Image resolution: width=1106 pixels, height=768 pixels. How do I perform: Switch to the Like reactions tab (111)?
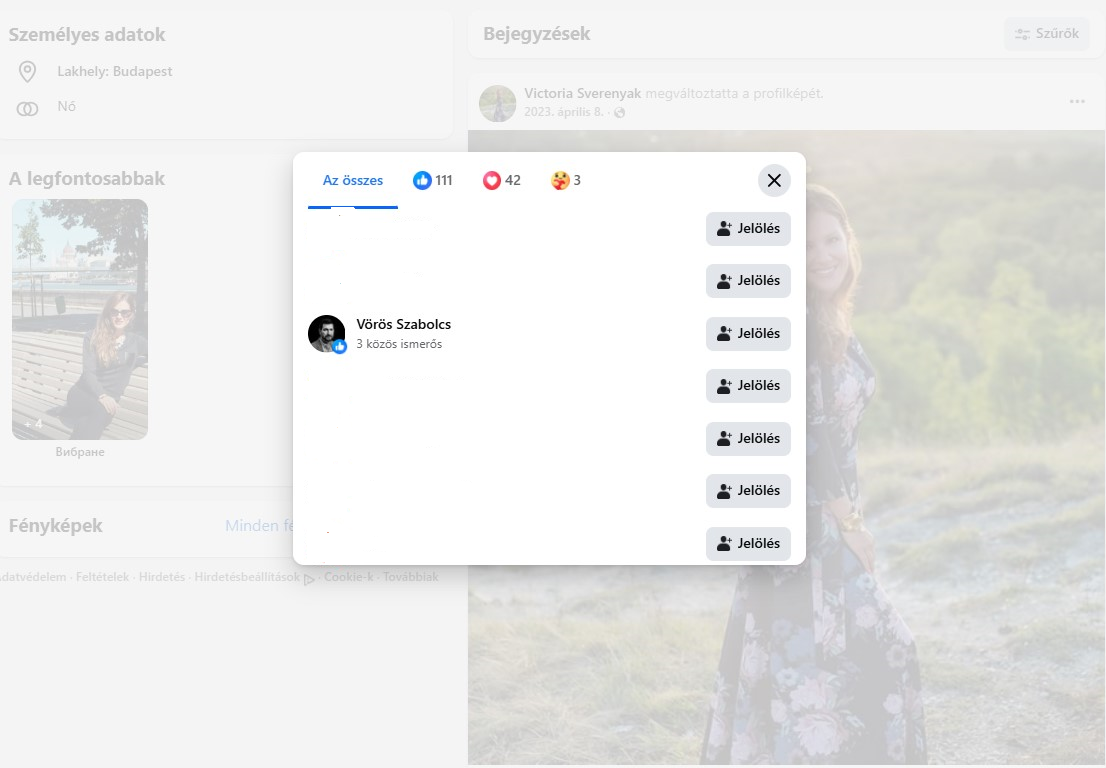(433, 181)
